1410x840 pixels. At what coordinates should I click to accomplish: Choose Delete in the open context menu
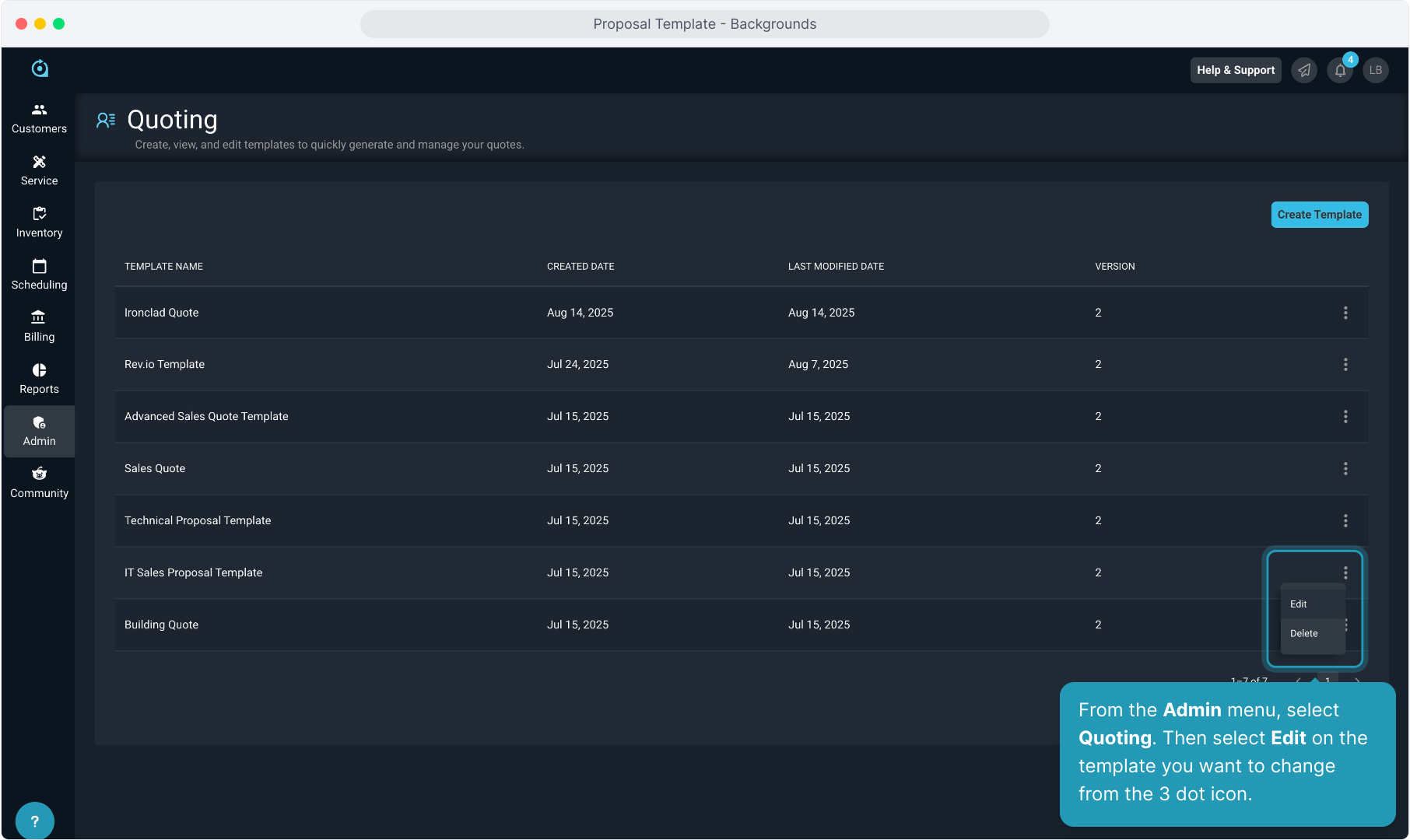[1313, 634]
